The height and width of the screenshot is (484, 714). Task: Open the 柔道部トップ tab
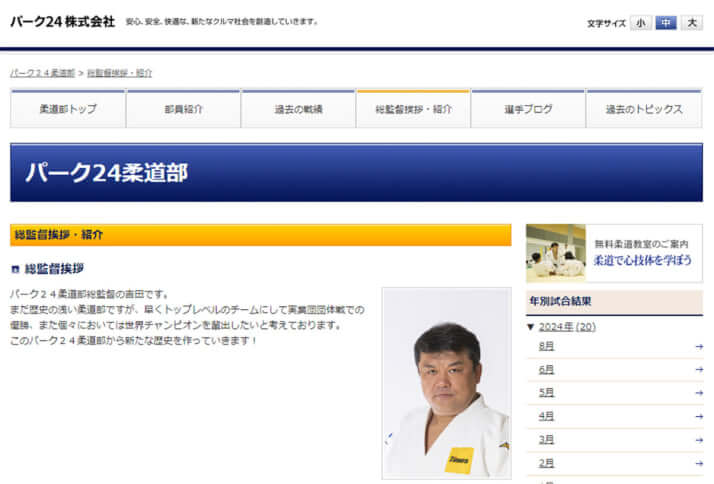point(68,109)
